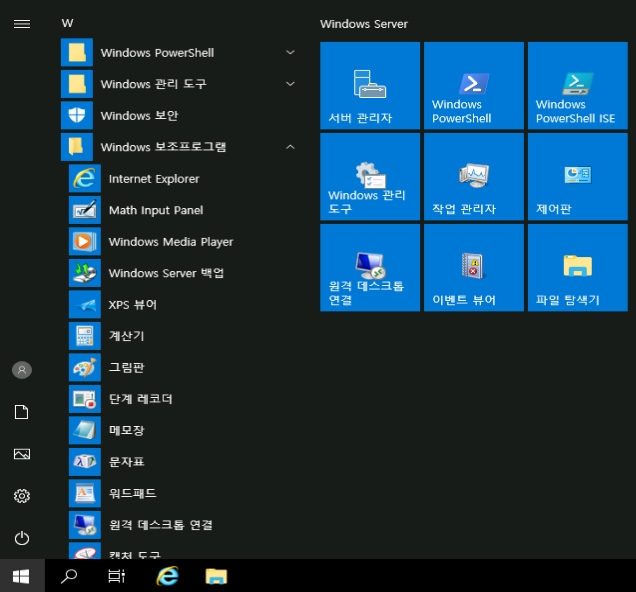Click the user account icon

22,370
